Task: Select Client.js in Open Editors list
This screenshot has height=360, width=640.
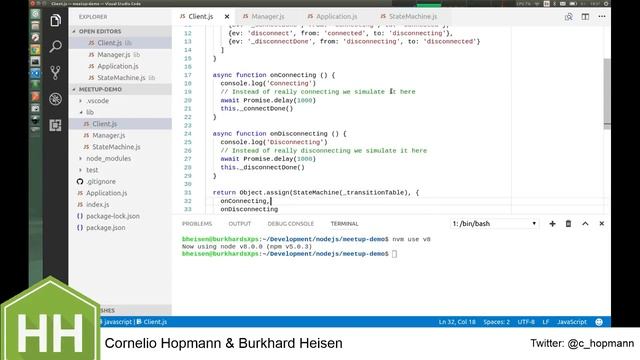Action: (120, 43)
